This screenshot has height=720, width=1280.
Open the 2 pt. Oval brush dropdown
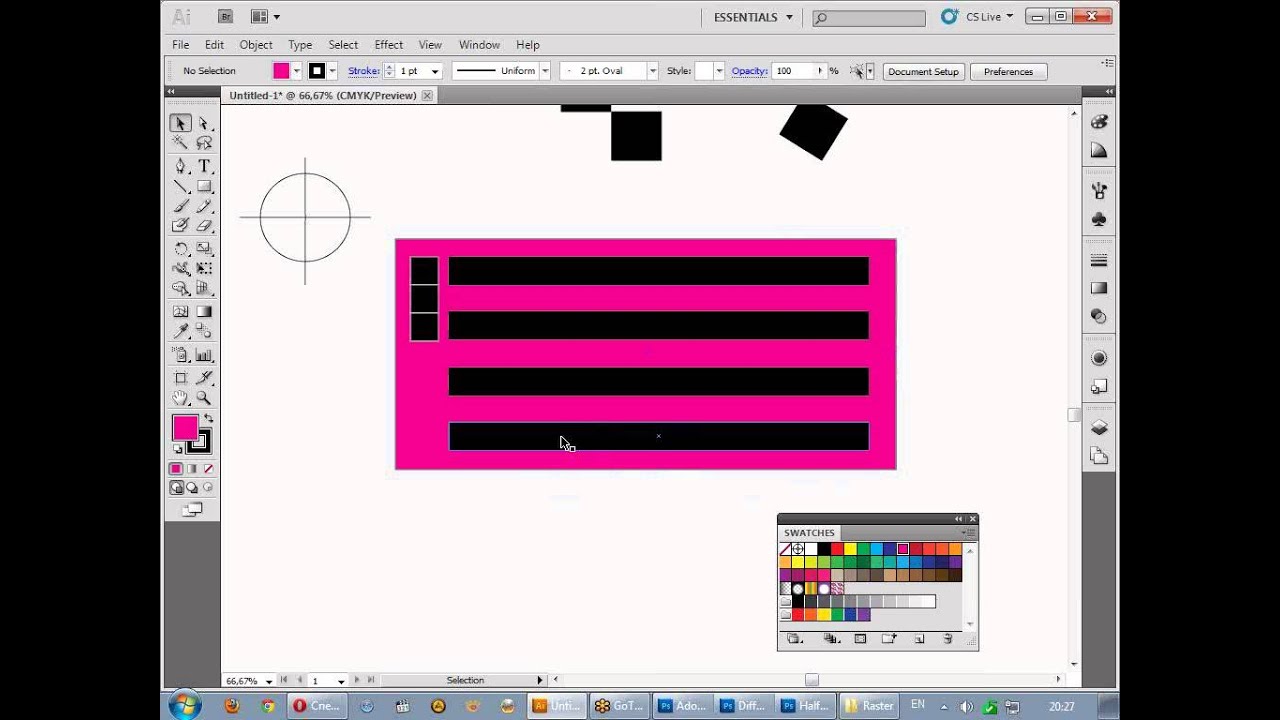tap(653, 71)
